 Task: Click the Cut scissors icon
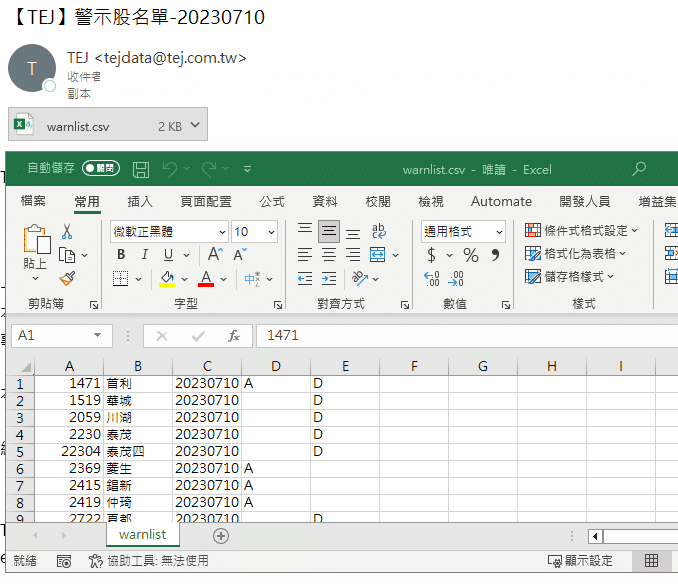[67, 231]
